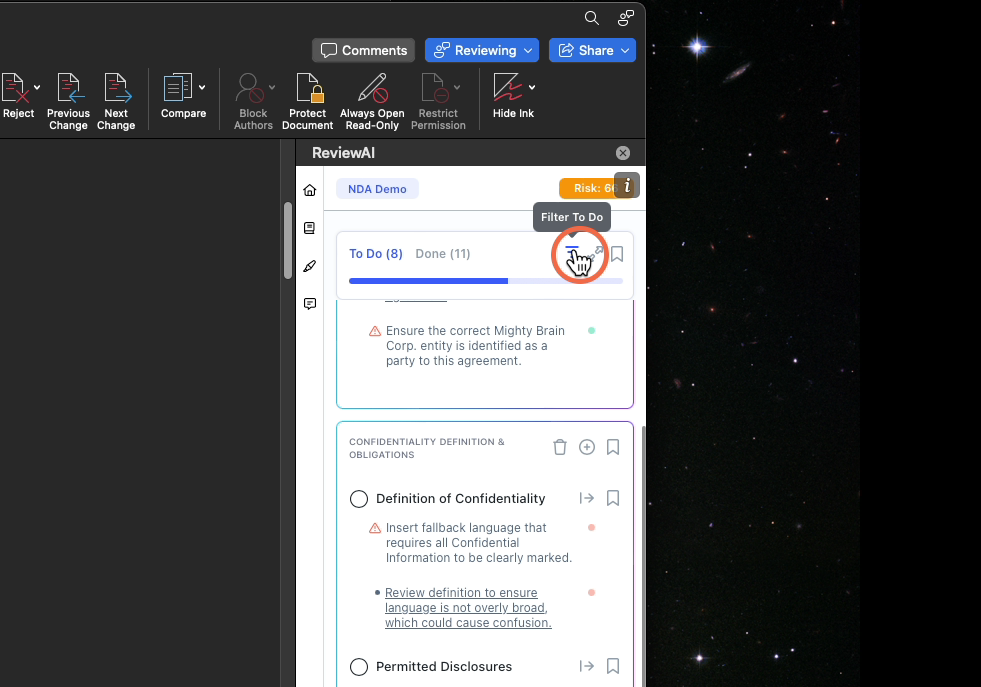Select the "Ensure the correct Mighty Brain Corp." warning text

[x=475, y=346]
